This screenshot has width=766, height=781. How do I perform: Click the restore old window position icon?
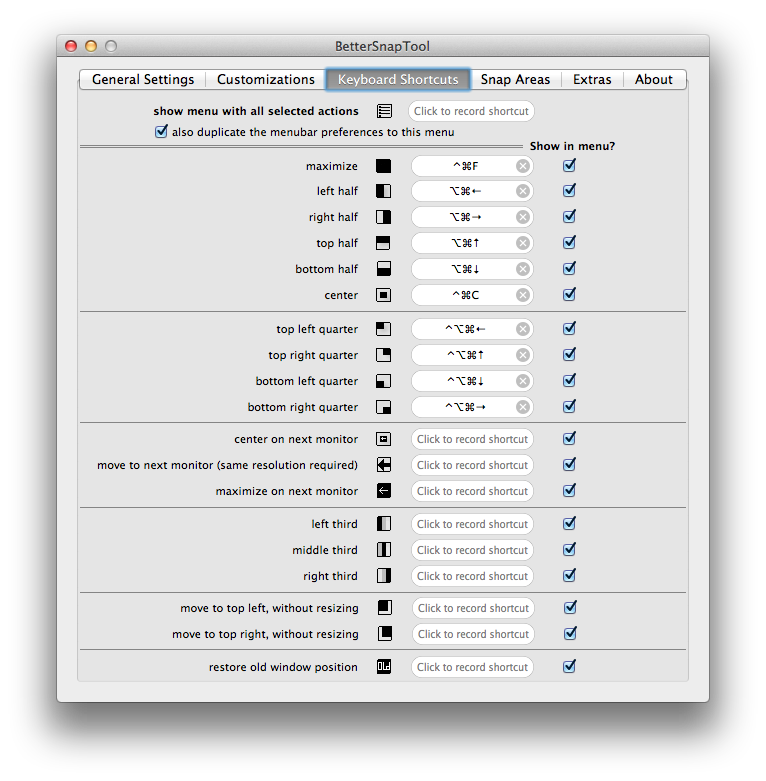click(x=383, y=666)
